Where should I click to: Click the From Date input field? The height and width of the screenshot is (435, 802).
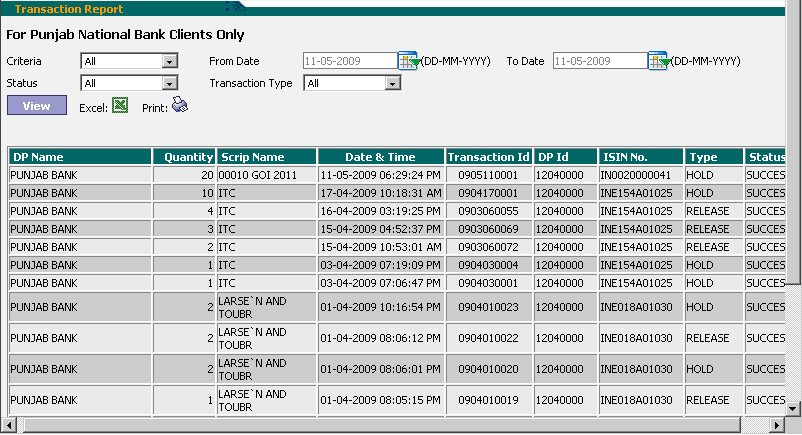[350, 61]
